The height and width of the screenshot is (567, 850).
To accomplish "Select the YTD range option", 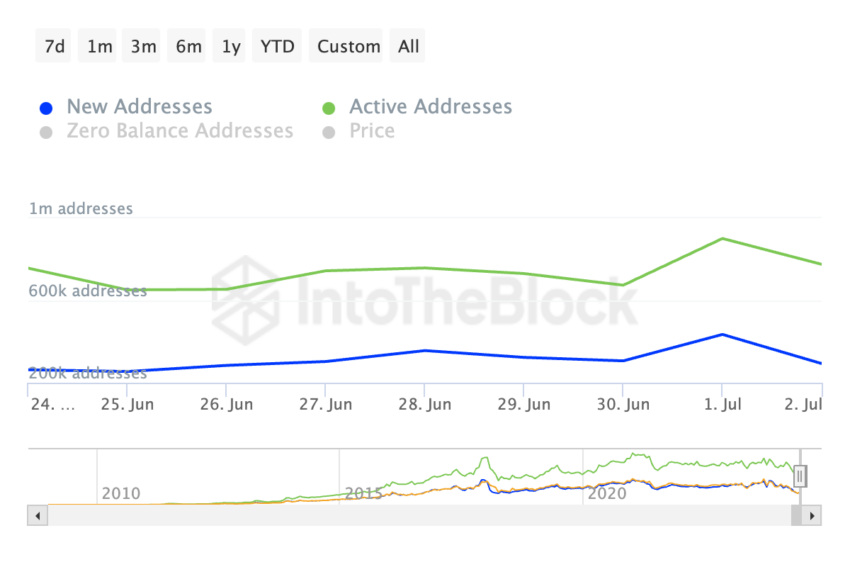I will coord(277,46).
